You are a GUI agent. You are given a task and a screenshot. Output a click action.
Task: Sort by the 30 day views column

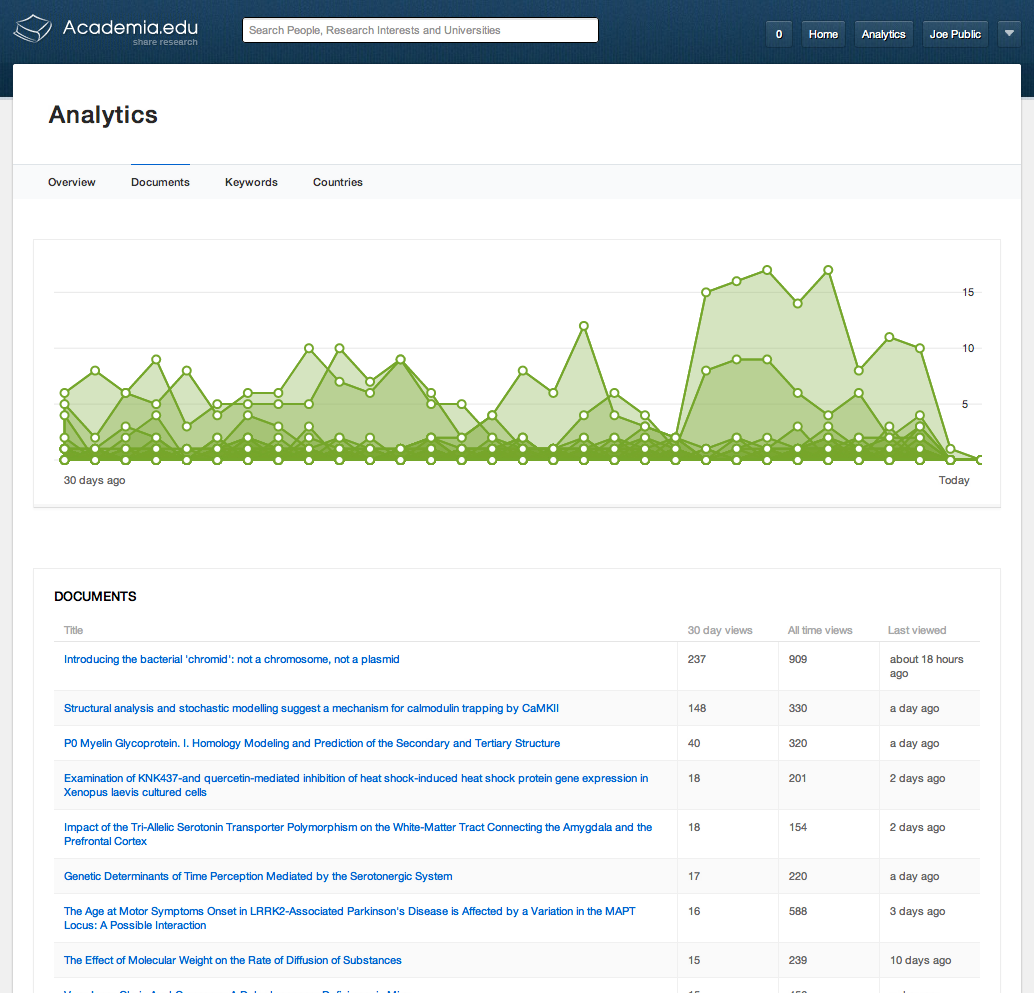719,630
